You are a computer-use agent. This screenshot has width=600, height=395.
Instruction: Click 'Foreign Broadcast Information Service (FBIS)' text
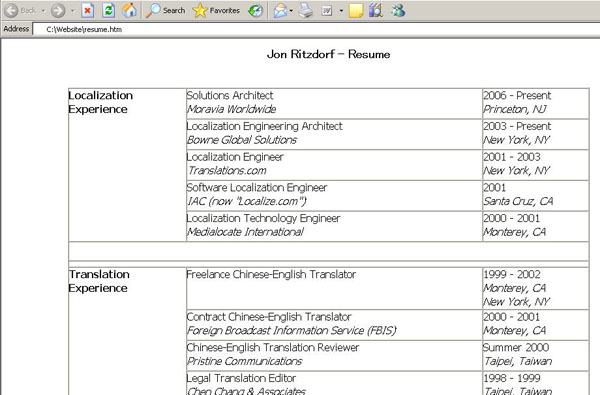pos(292,331)
